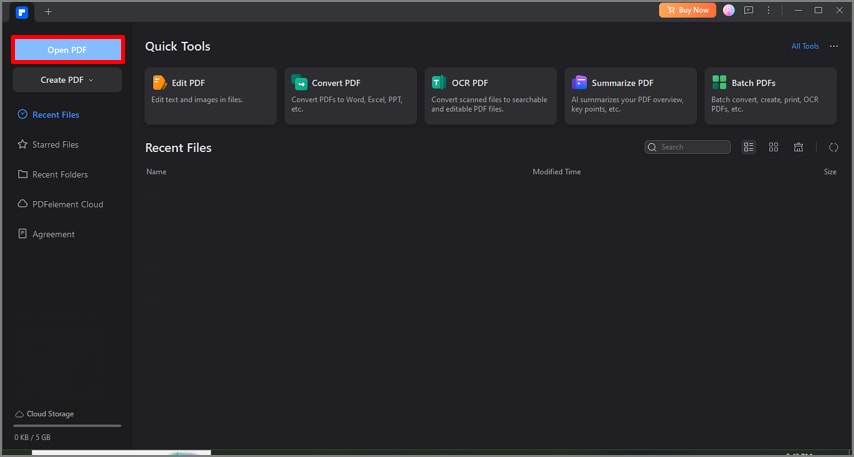Select Recent Files in sidebar
The width and height of the screenshot is (854, 457).
click(48, 114)
